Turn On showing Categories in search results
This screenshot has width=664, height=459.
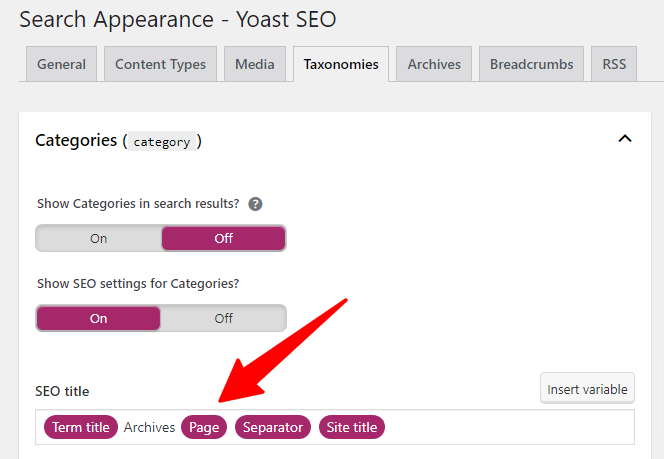(98, 238)
